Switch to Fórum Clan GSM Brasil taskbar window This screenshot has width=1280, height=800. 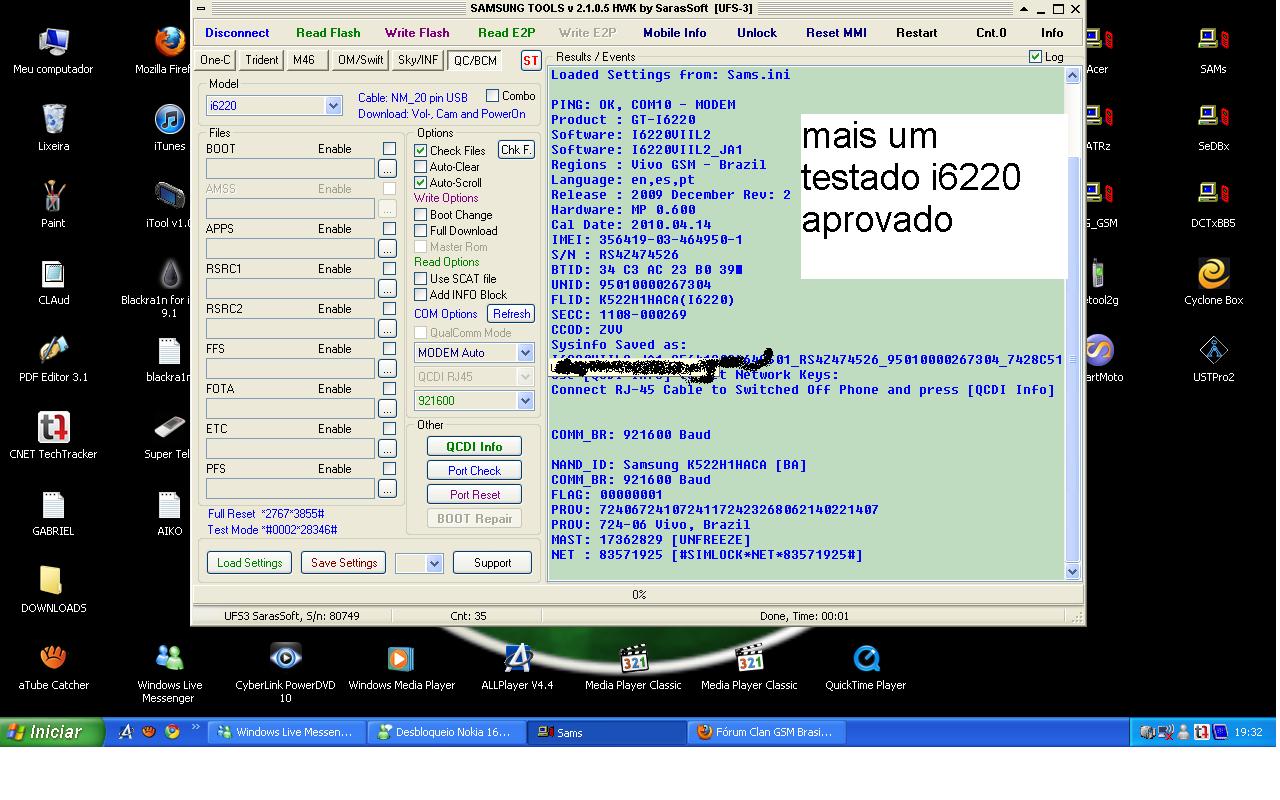[x=768, y=732]
